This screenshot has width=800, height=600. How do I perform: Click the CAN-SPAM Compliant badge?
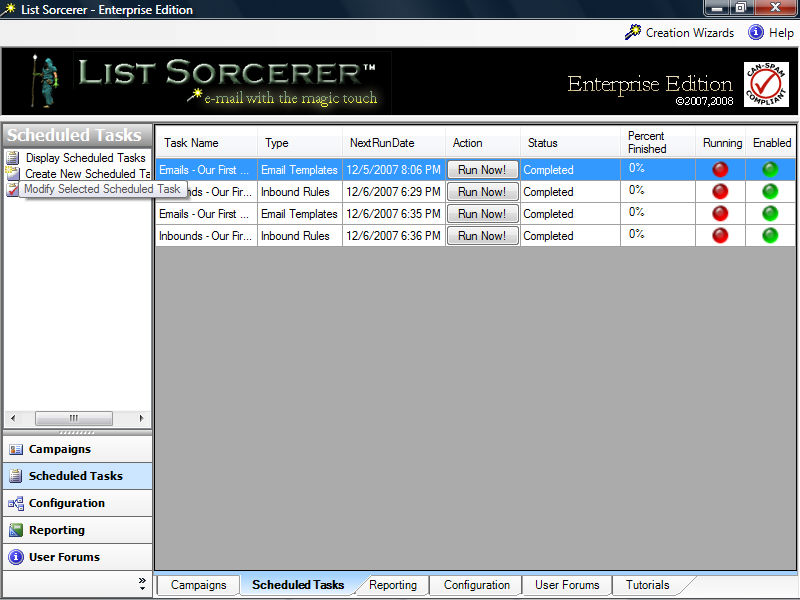766,84
